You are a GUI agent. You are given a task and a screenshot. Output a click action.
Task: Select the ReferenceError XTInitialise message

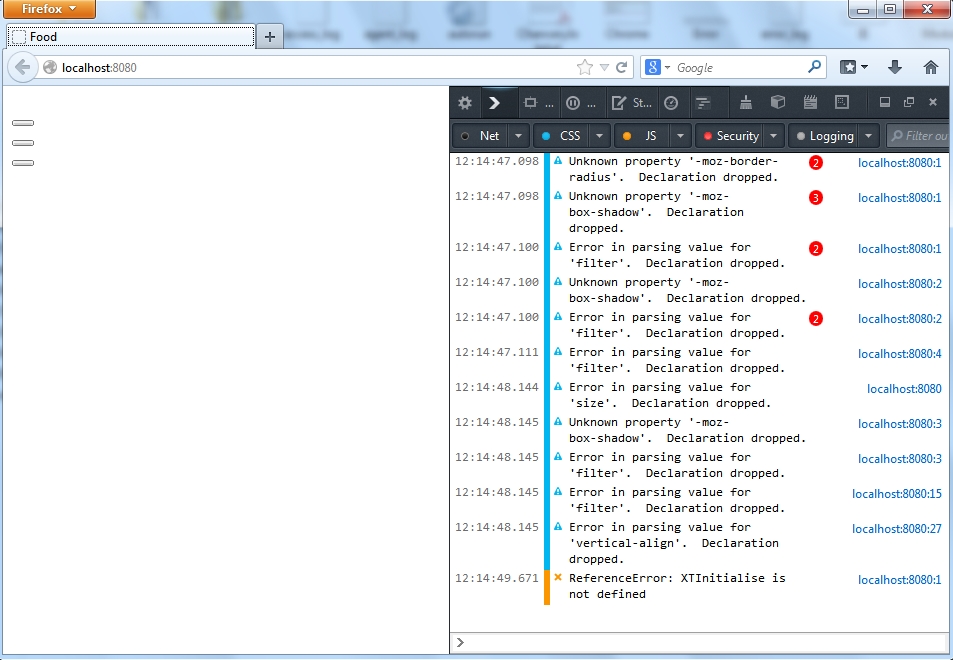[677, 586]
